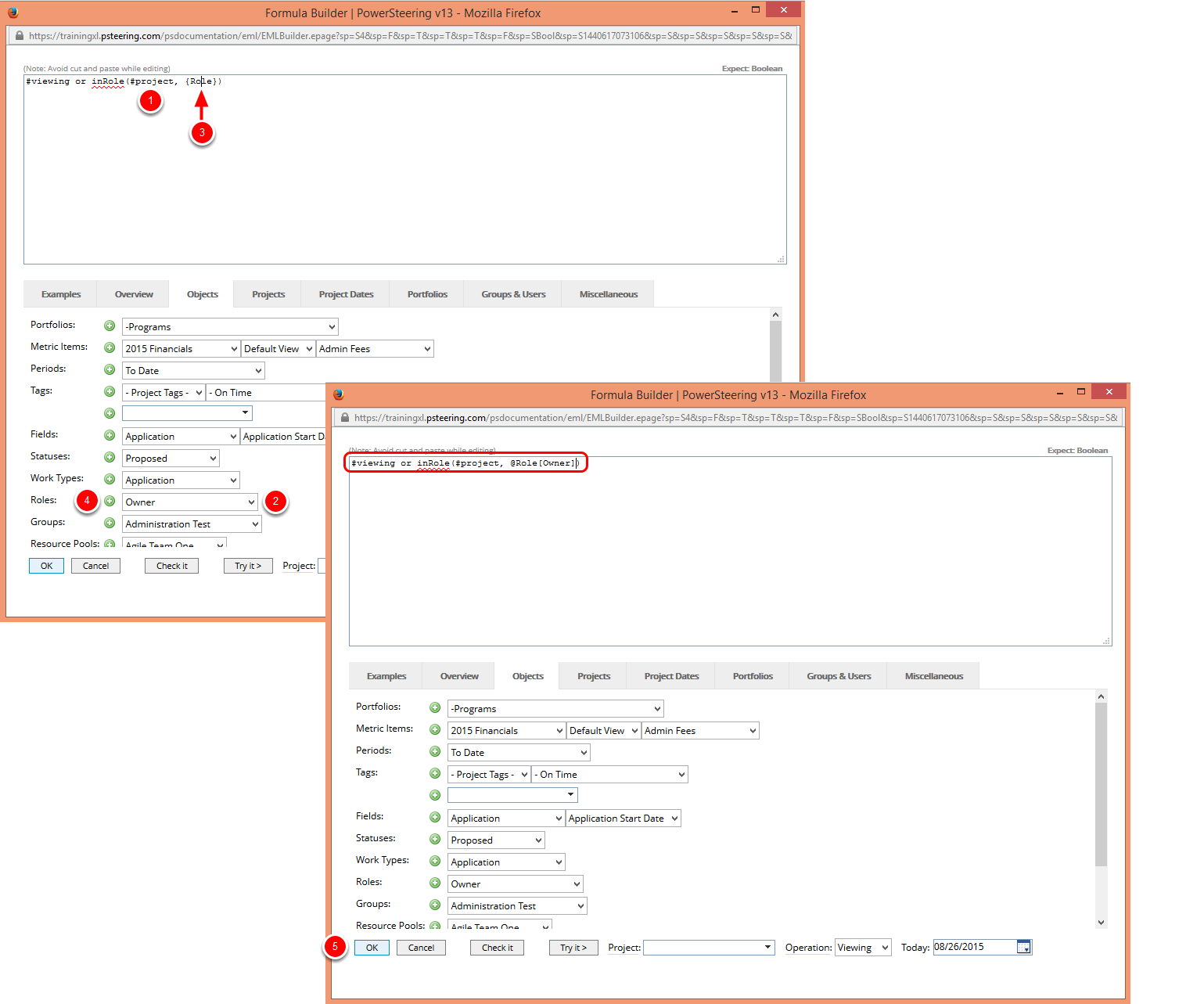Open Groups & Users tab in front window
Screen dimensions: 1204x1004
[839, 676]
